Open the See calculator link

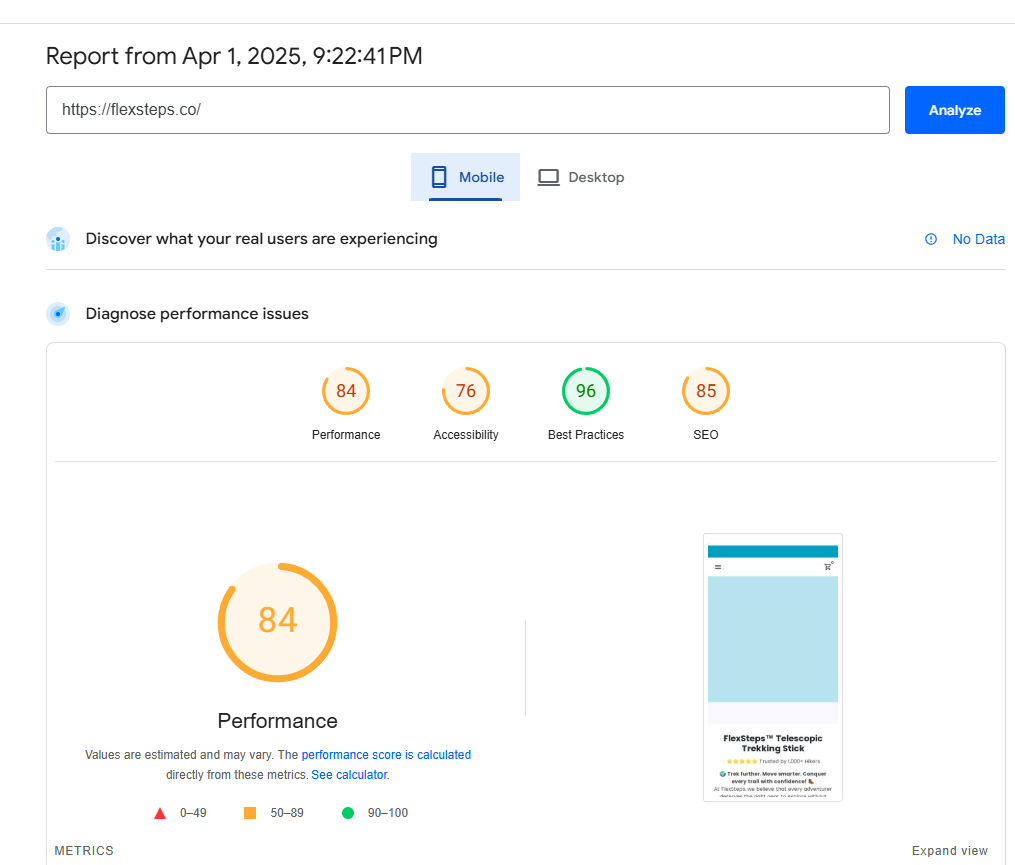349,775
